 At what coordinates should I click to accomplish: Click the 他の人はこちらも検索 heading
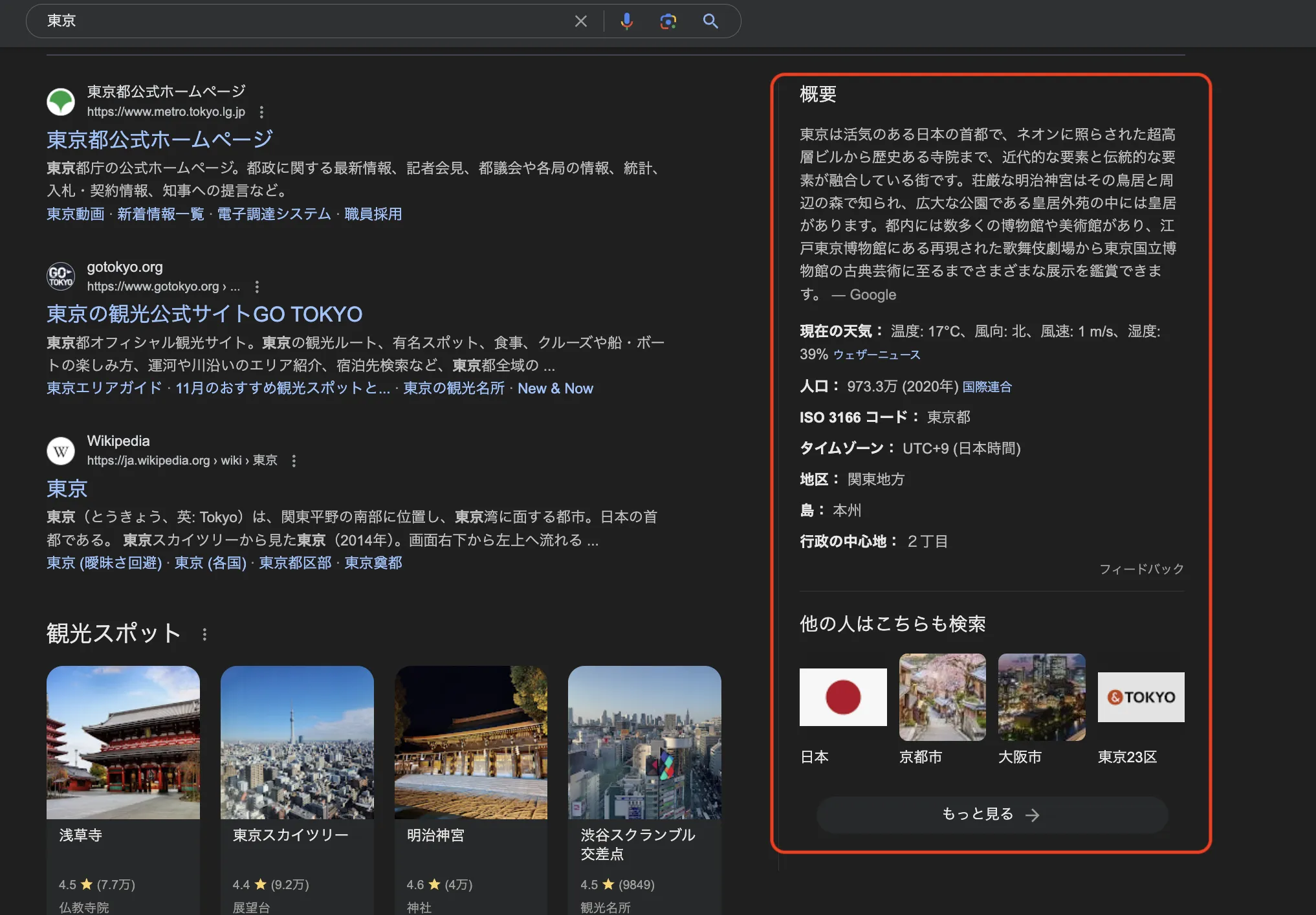[x=893, y=624]
